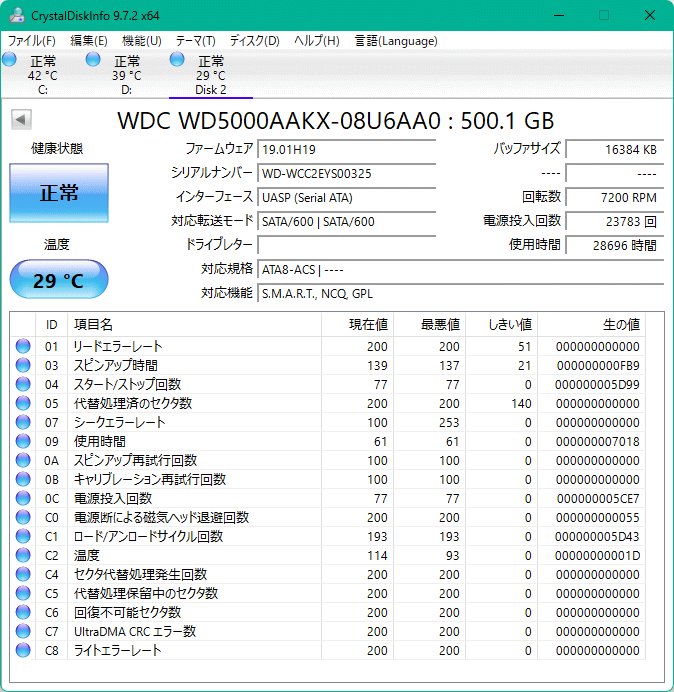Click the 対応規格 field ATA8-ACS
Screen dimensions: 674x692
461,269
